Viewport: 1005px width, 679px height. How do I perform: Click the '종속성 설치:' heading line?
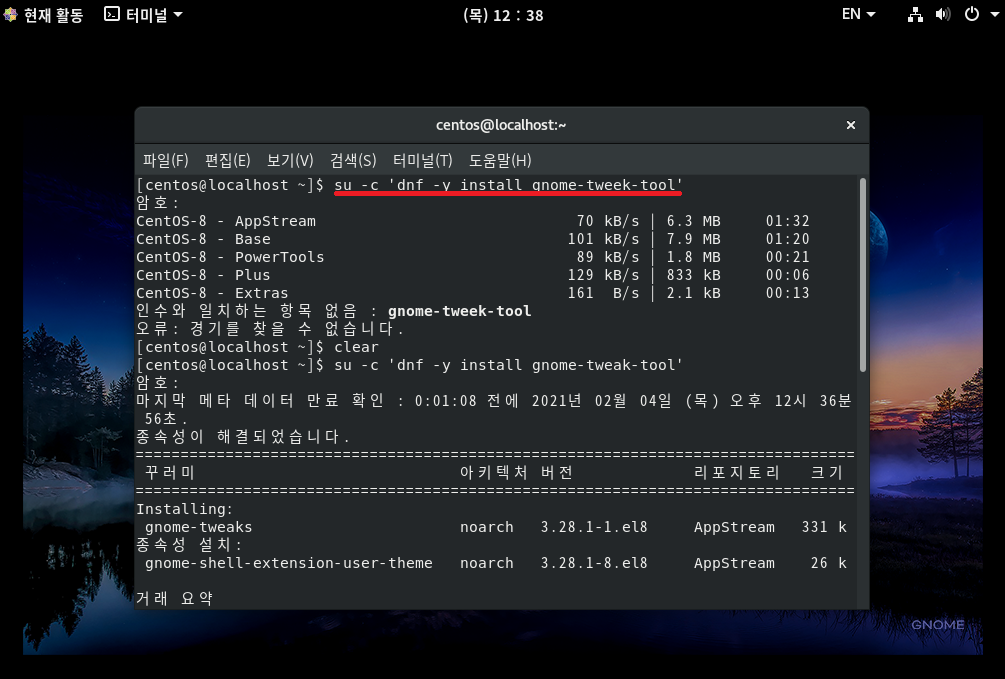[x=189, y=545]
